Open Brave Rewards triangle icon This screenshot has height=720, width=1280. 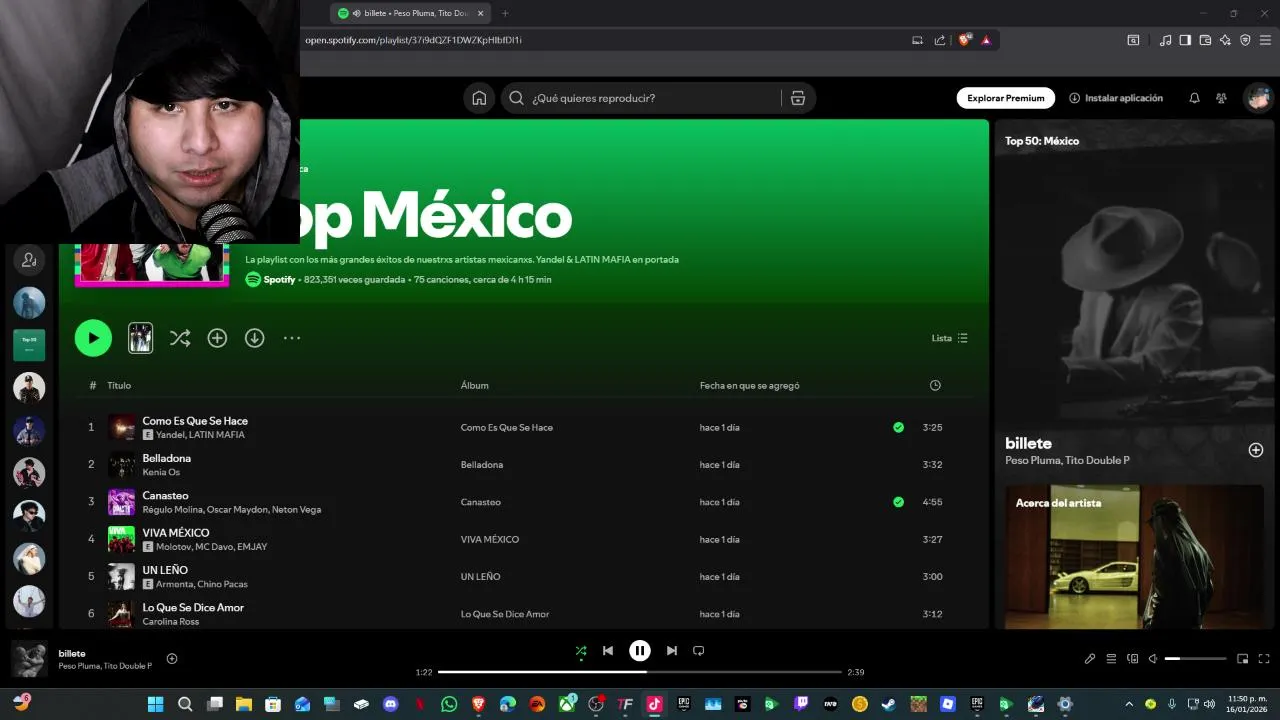click(x=986, y=40)
